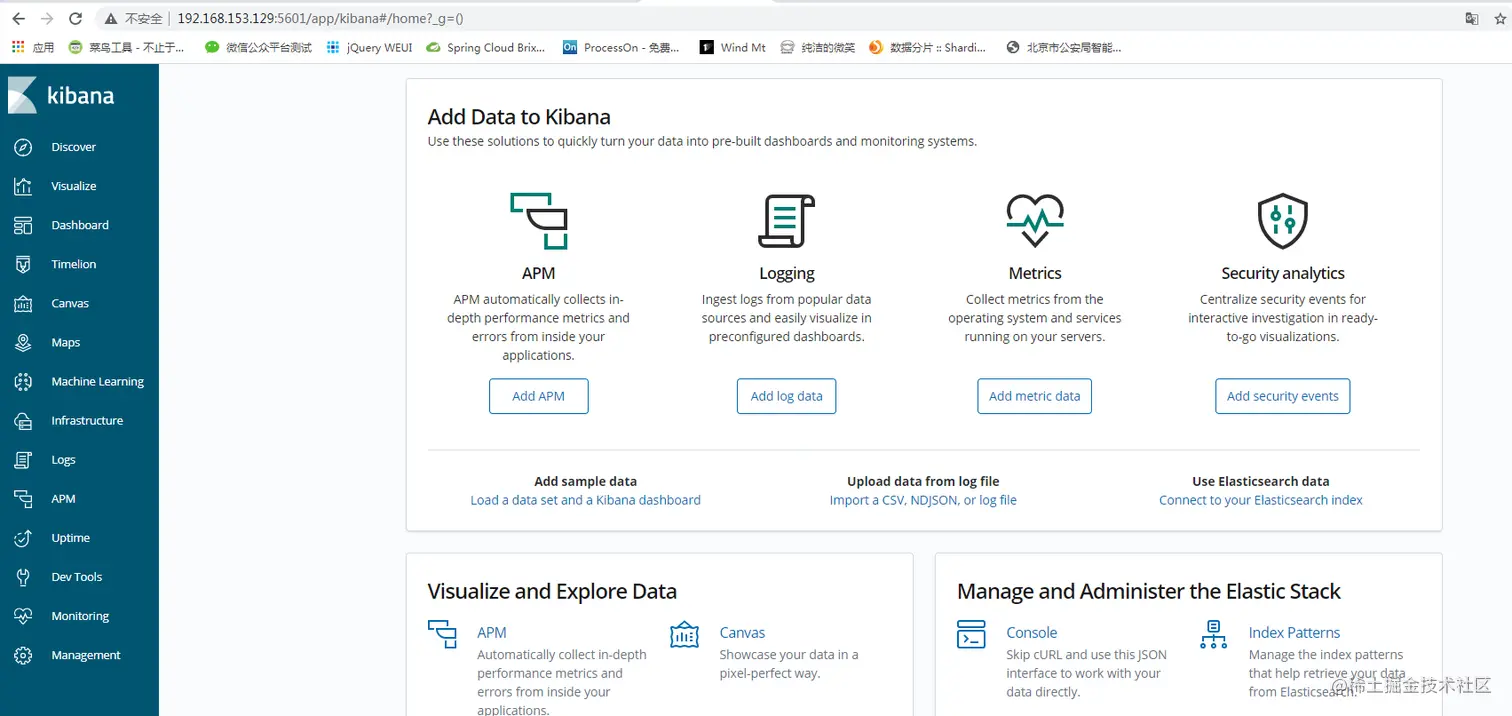This screenshot has width=1512, height=716.
Task: Open ProcessOn bookmark
Action: [x=622, y=47]
